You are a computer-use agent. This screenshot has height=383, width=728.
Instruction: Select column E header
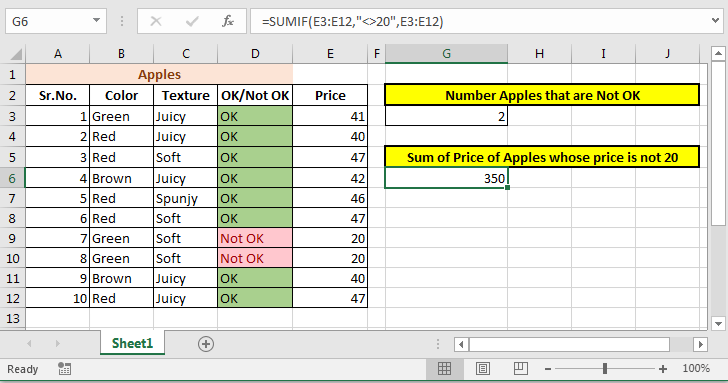click(x=330, y=54)
